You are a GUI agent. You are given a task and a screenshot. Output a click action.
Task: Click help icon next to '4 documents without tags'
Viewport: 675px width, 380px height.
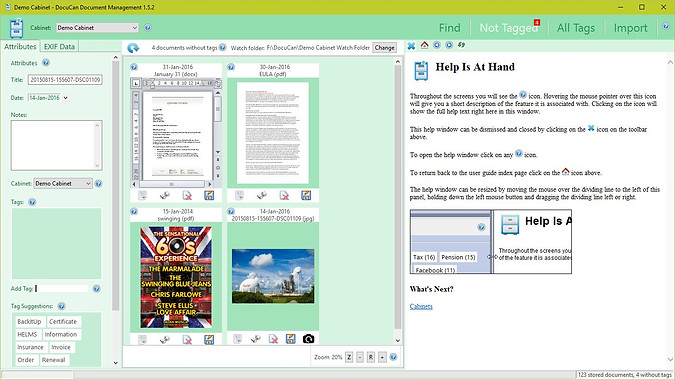pyautogui.click(x=223, y=47)
